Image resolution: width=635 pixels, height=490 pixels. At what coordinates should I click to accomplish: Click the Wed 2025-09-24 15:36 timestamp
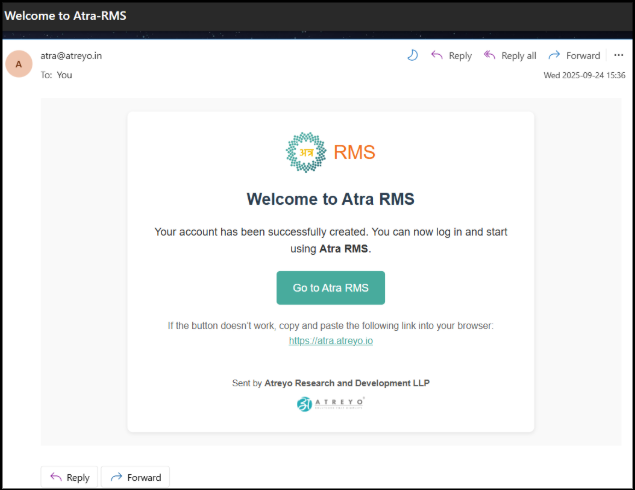pyautogui.click(x=584, y=75)
